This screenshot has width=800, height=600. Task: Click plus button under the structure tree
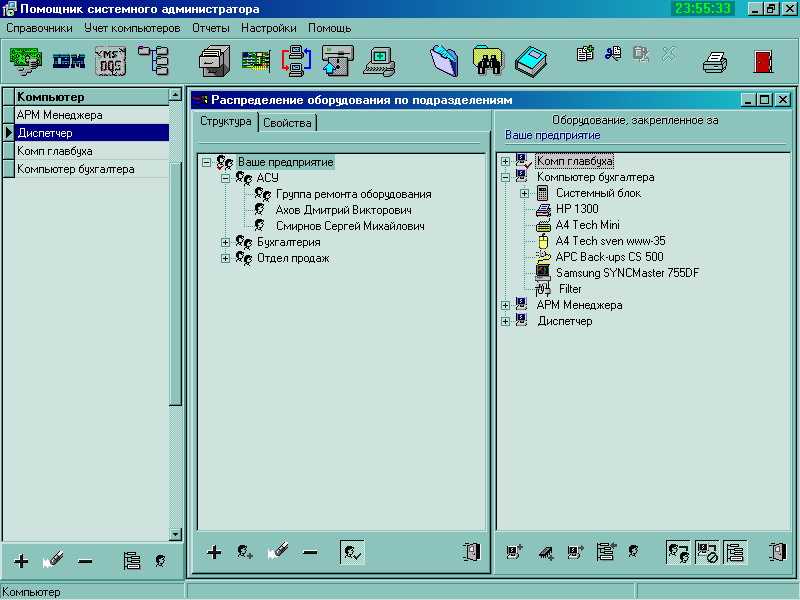click(x=214, y=552)
